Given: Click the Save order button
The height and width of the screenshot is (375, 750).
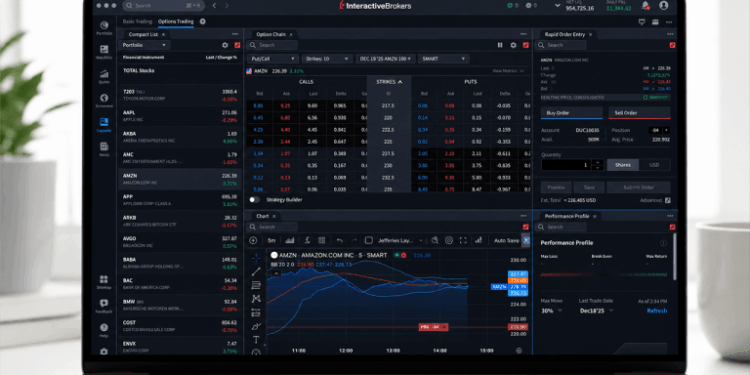Looking at the screenshot, I should point(589,188).
